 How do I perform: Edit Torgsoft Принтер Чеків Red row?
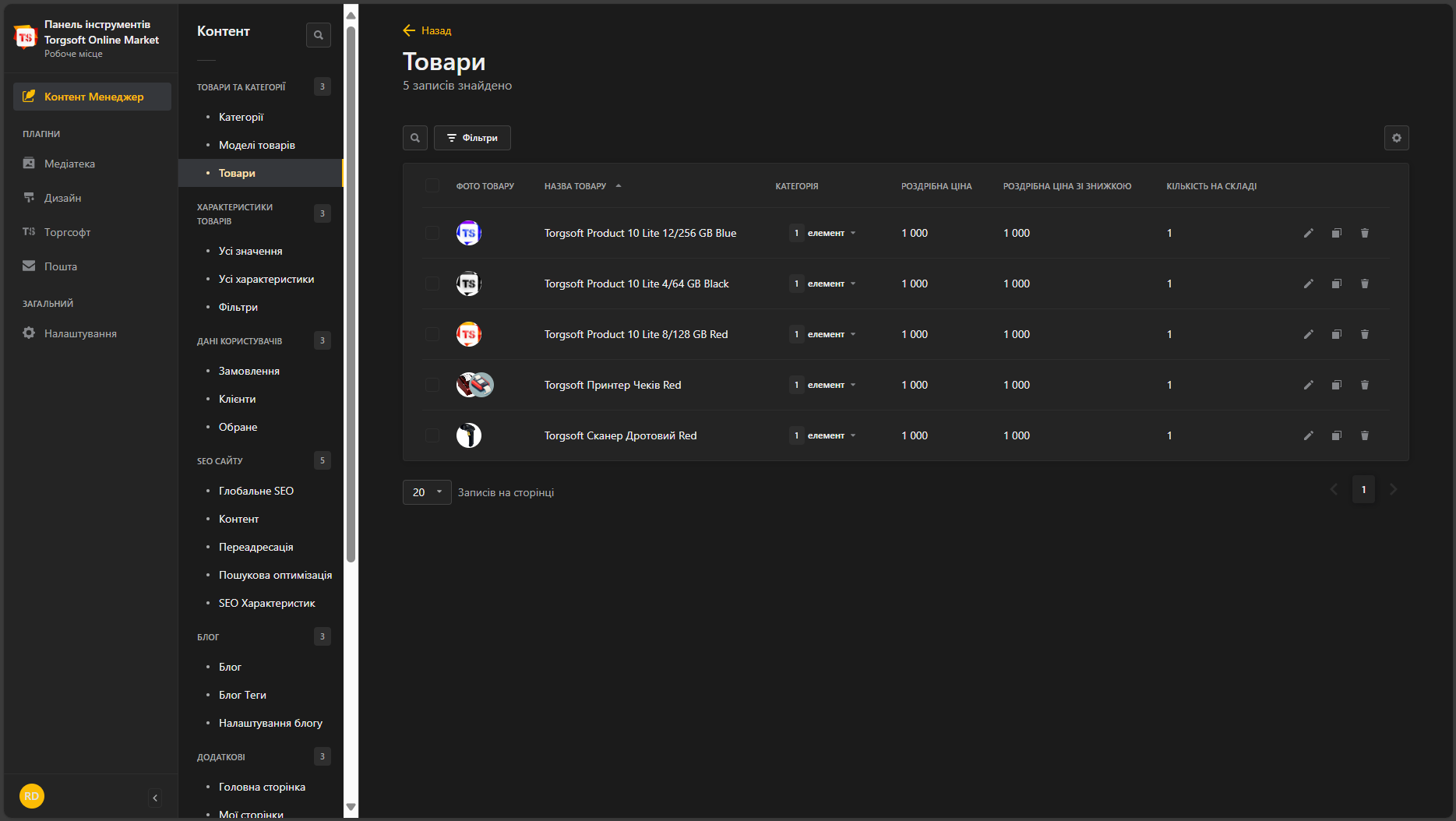point(1309,385)
